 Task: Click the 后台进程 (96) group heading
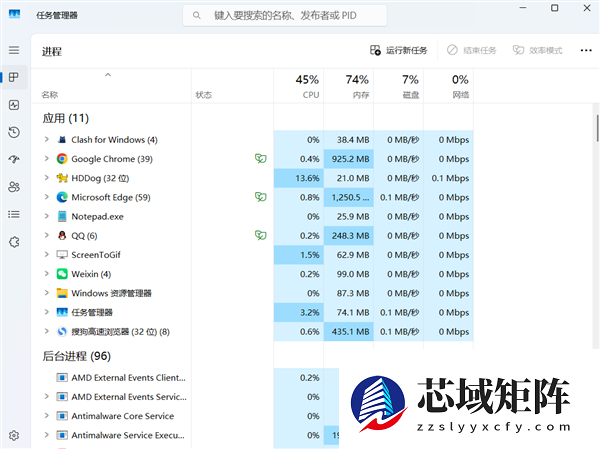point(77,356)
